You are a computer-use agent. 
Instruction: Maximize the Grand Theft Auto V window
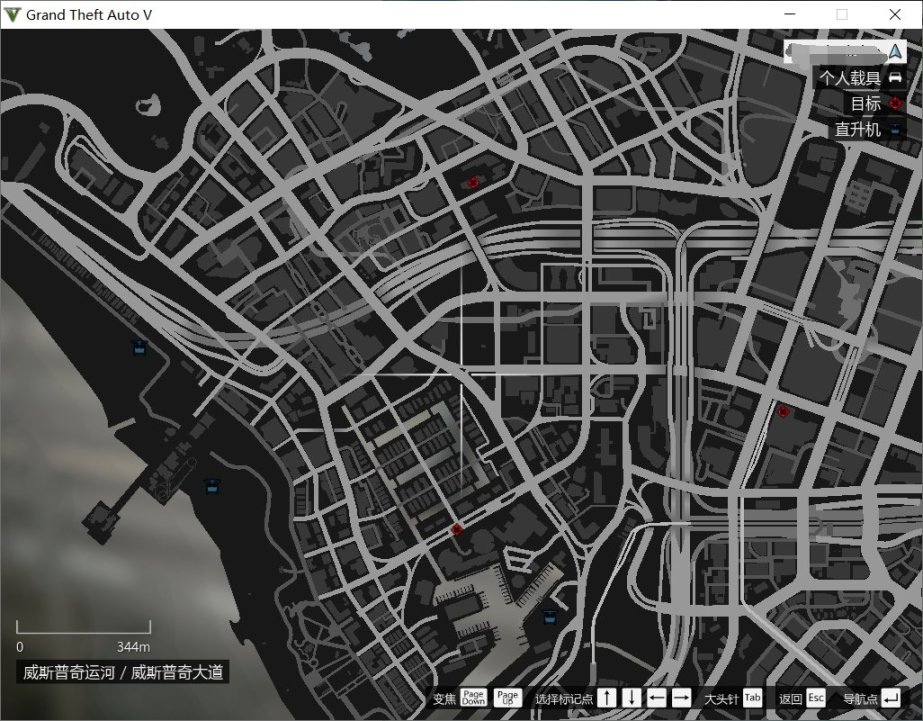click(842, 15)
